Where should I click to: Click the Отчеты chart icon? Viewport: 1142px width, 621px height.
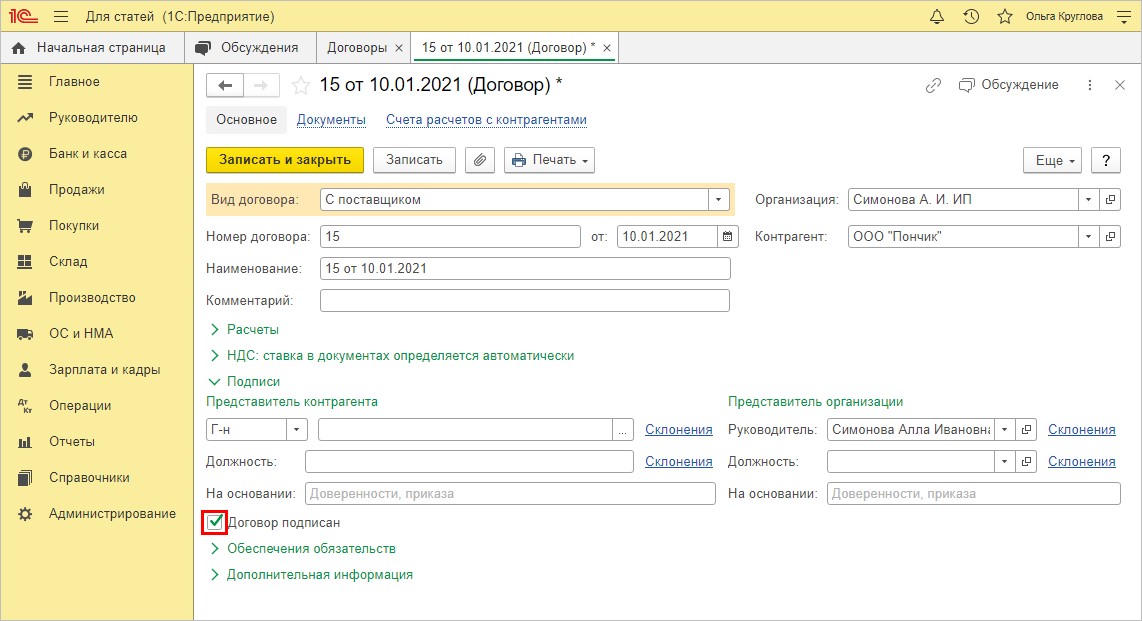point(25,441)
